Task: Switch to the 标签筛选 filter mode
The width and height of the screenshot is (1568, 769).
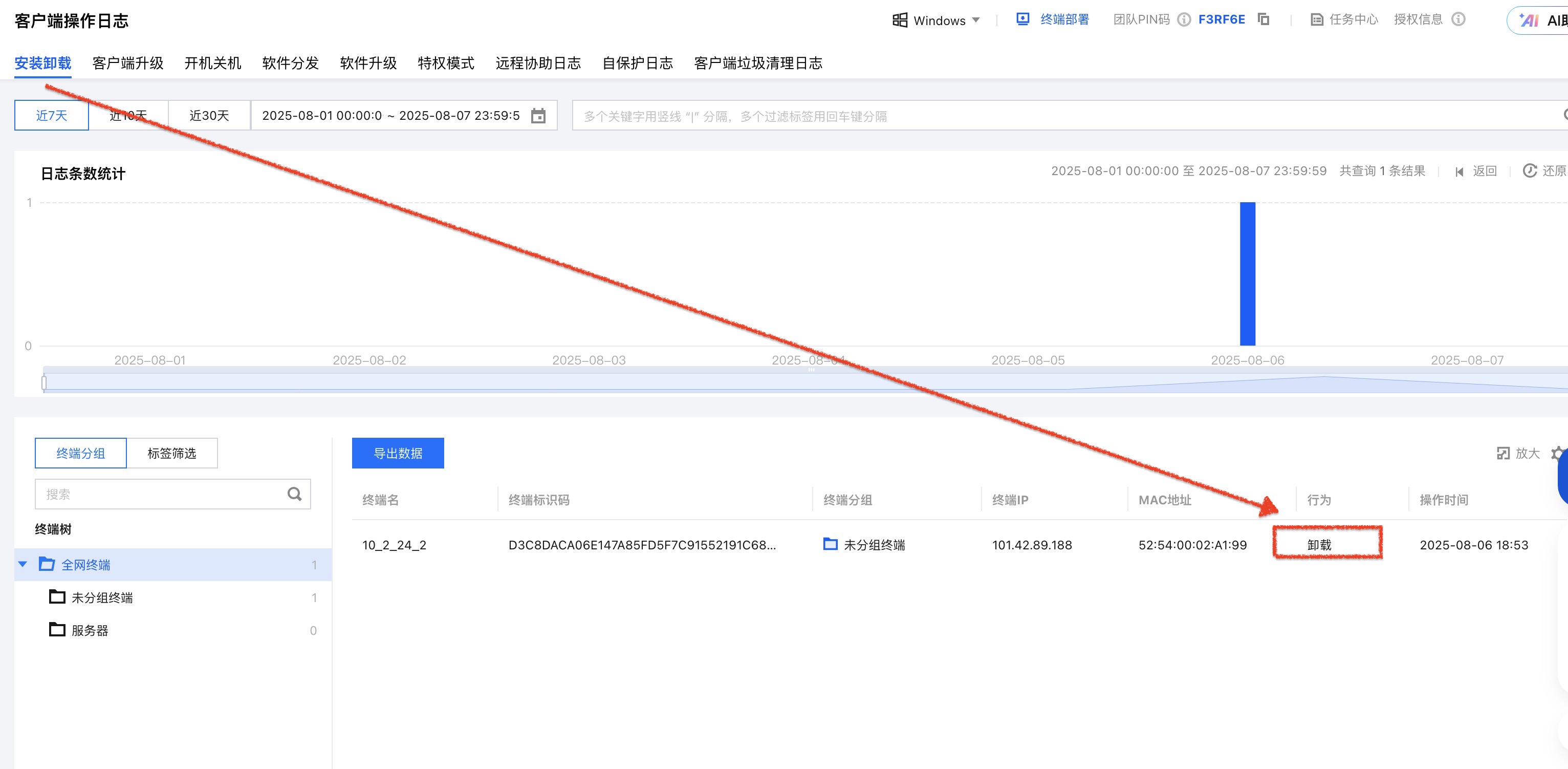Action: click(x=171, y=453)
